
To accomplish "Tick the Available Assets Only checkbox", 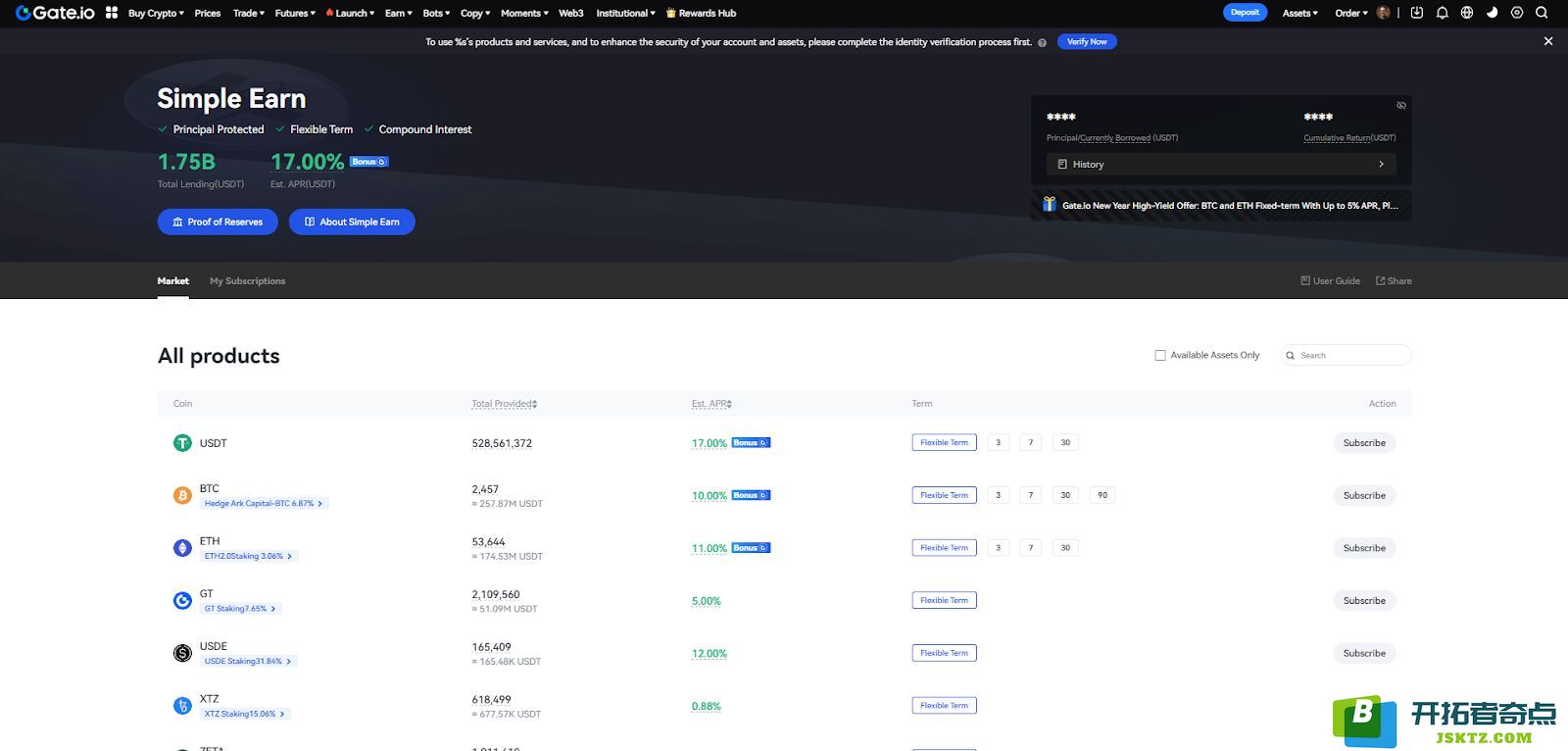I will point(1160,355).
